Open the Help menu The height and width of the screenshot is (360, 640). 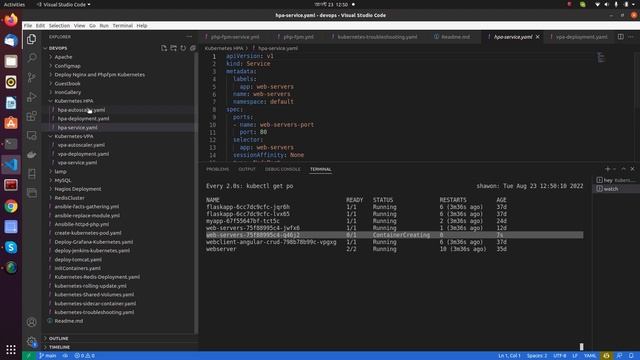[x=142, y=26]
